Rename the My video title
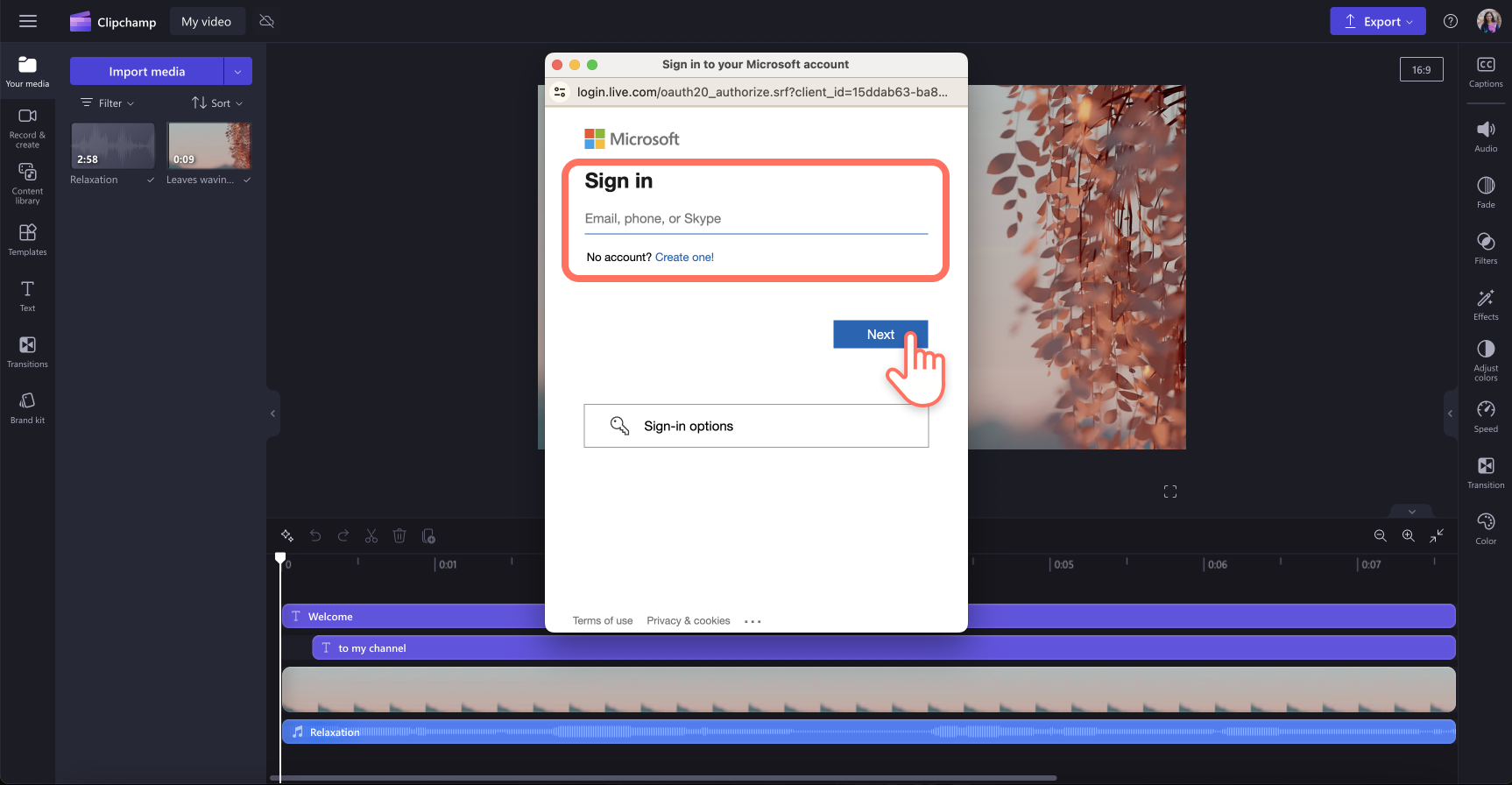Image resolution: width=1512 pixels, height=785 pixels. tap(207, 21)
